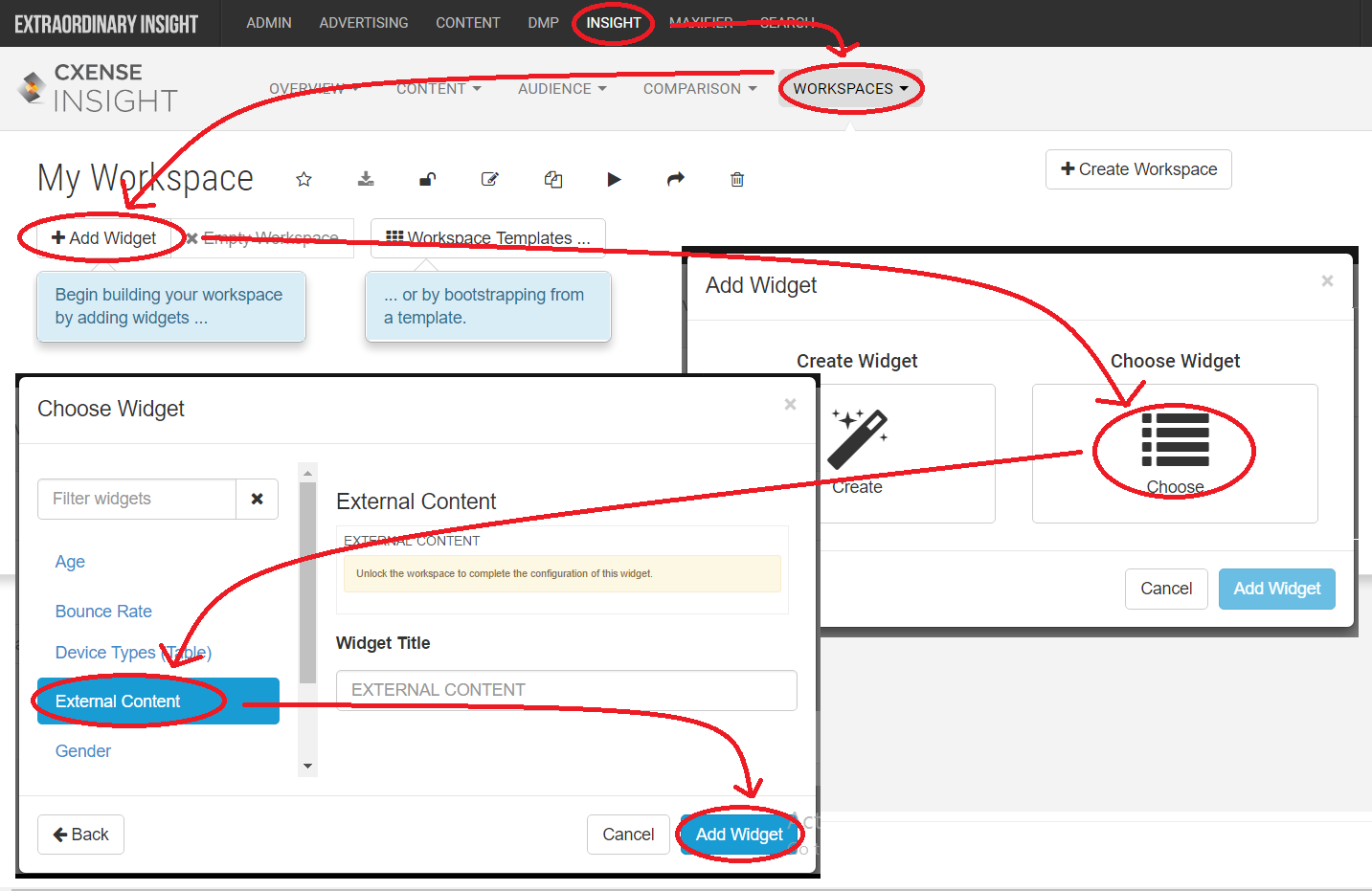
Task: Click the 'Unlock the workspace' notice text
Action: pyautogui.click(x=505, y=574)
